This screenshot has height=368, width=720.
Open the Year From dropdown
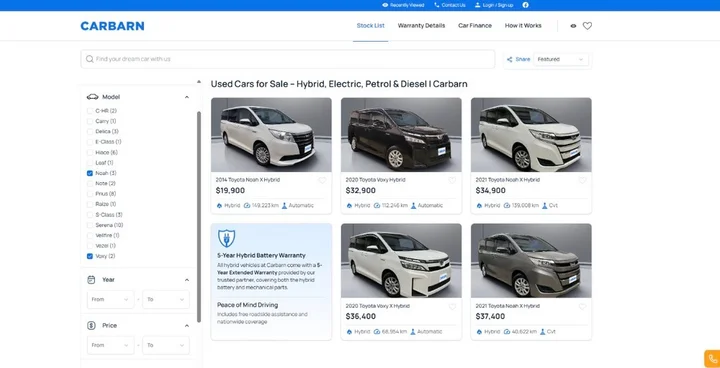[111, 300]
